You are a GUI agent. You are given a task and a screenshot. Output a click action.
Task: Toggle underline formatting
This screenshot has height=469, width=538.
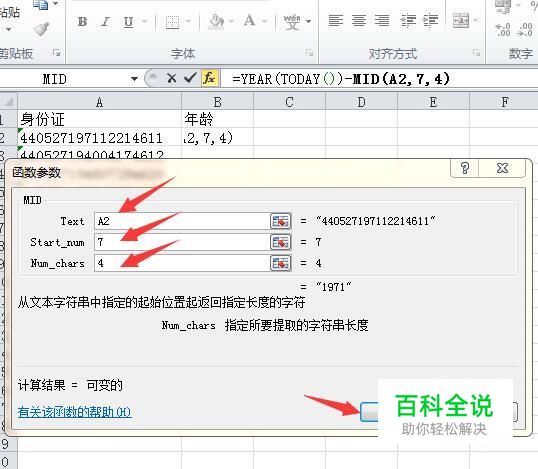[x=128, y=22]
